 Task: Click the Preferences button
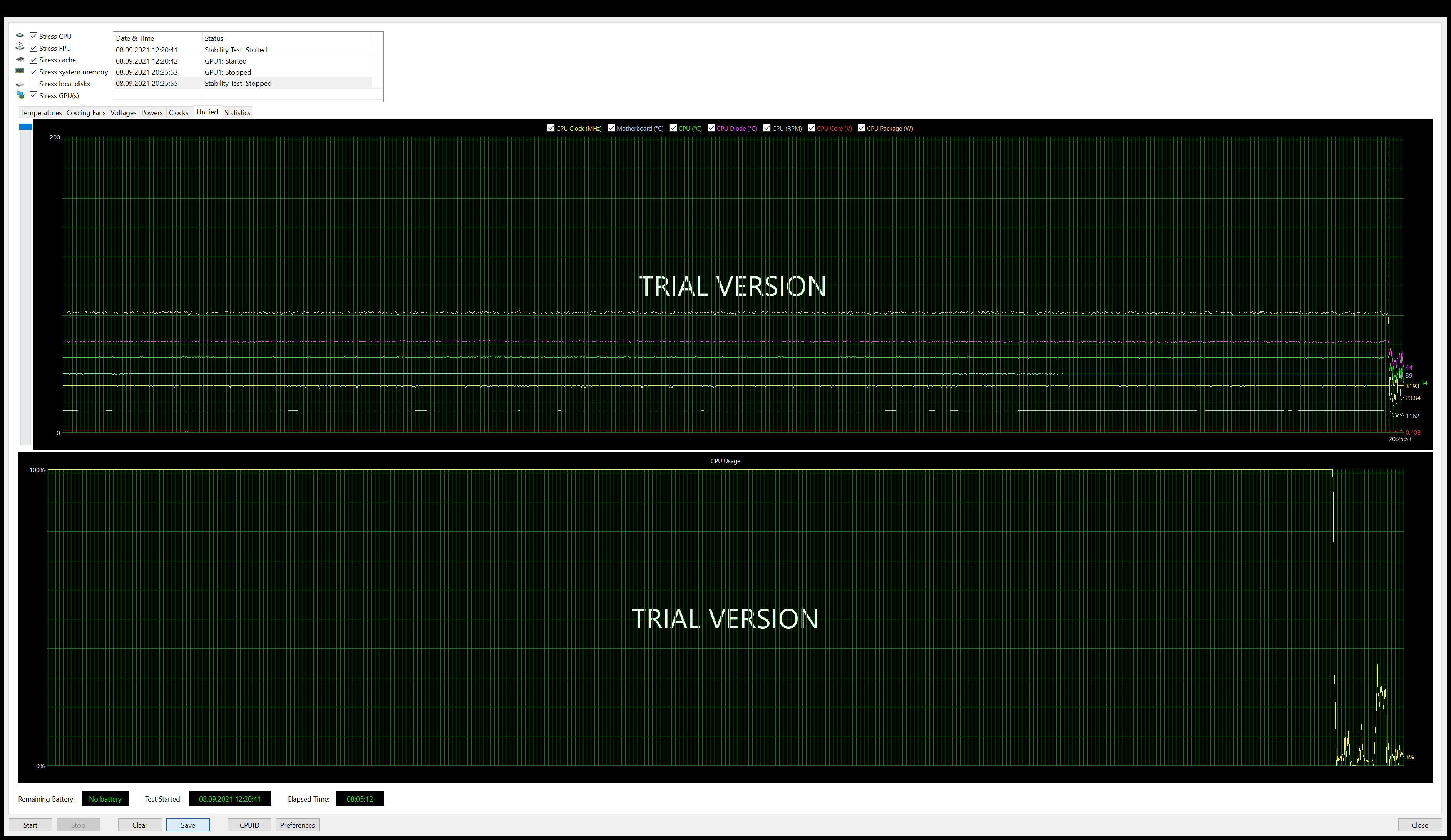297,825
